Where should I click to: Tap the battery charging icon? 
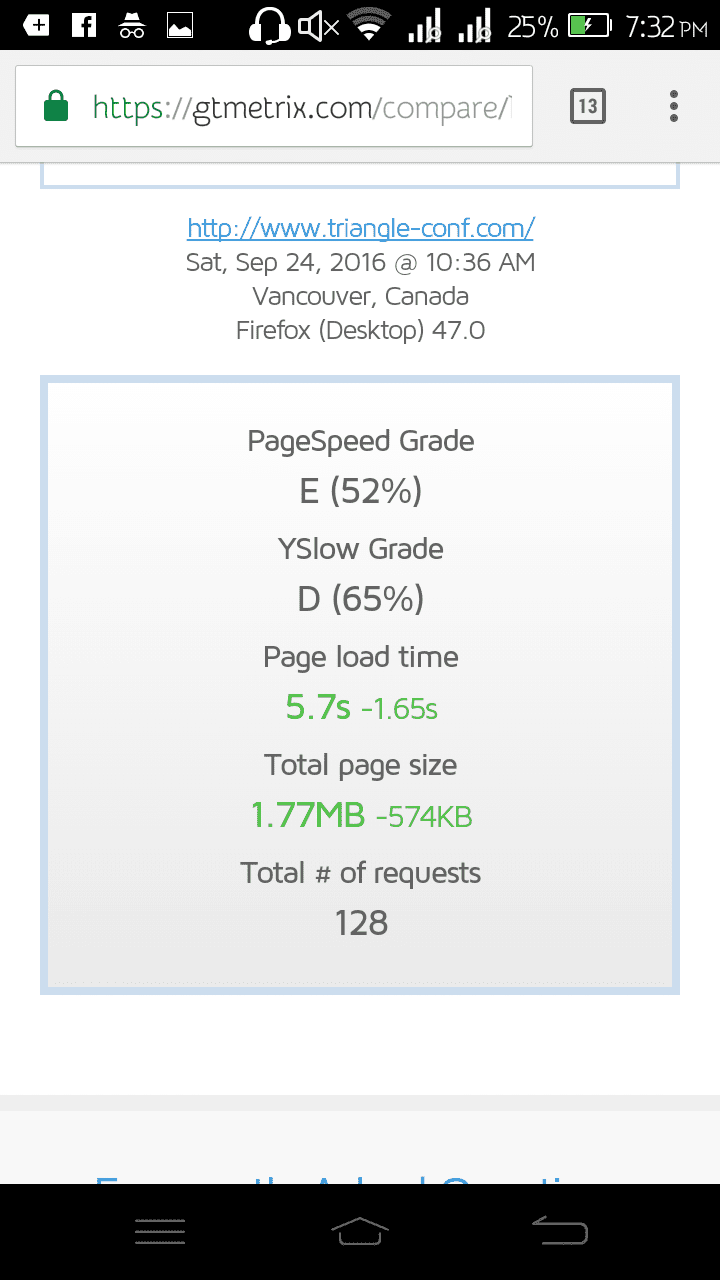[x=588, y=26]
